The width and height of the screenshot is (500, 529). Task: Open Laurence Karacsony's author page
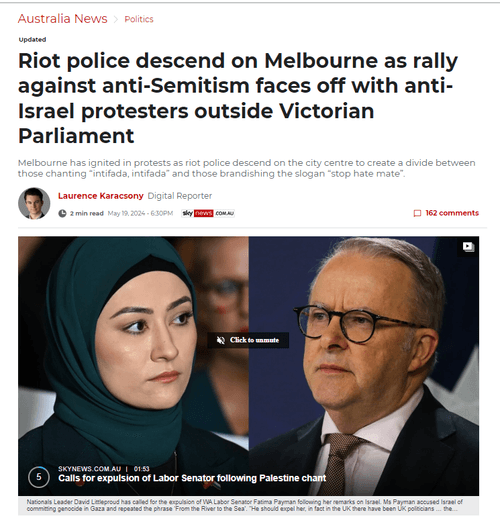101,196
